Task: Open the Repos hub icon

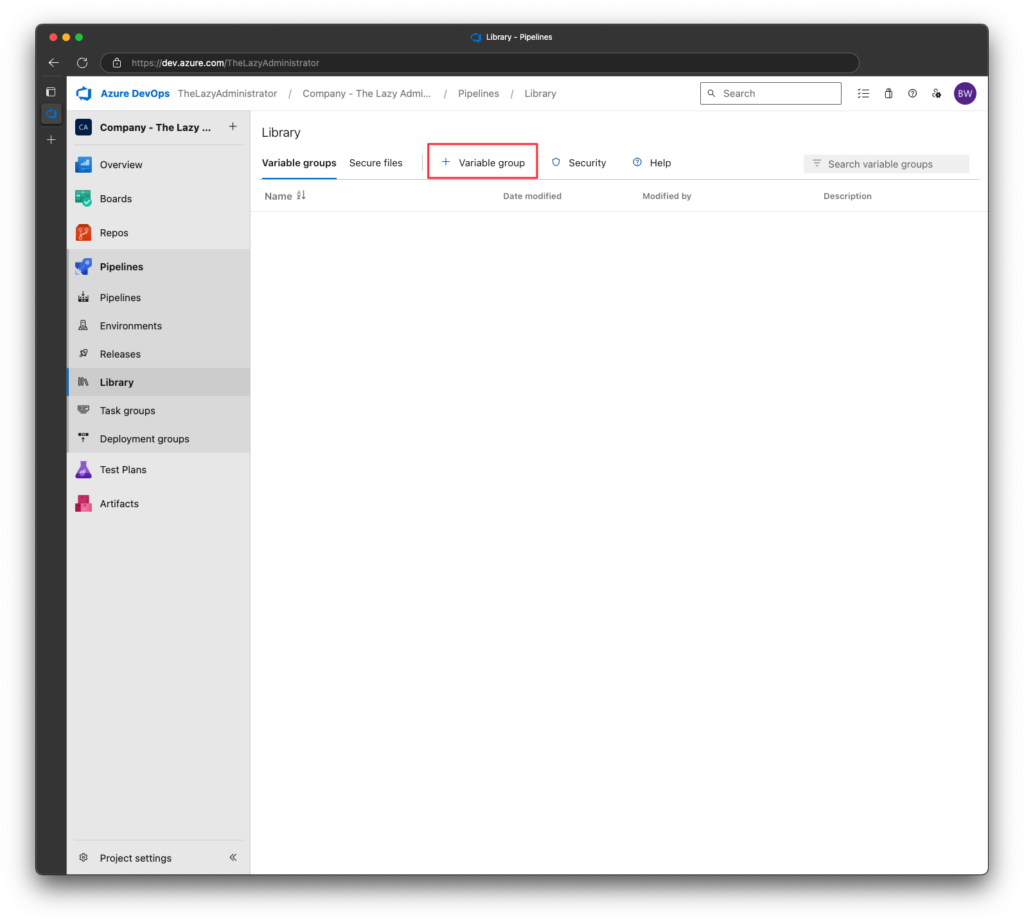Action: point(84,232)
